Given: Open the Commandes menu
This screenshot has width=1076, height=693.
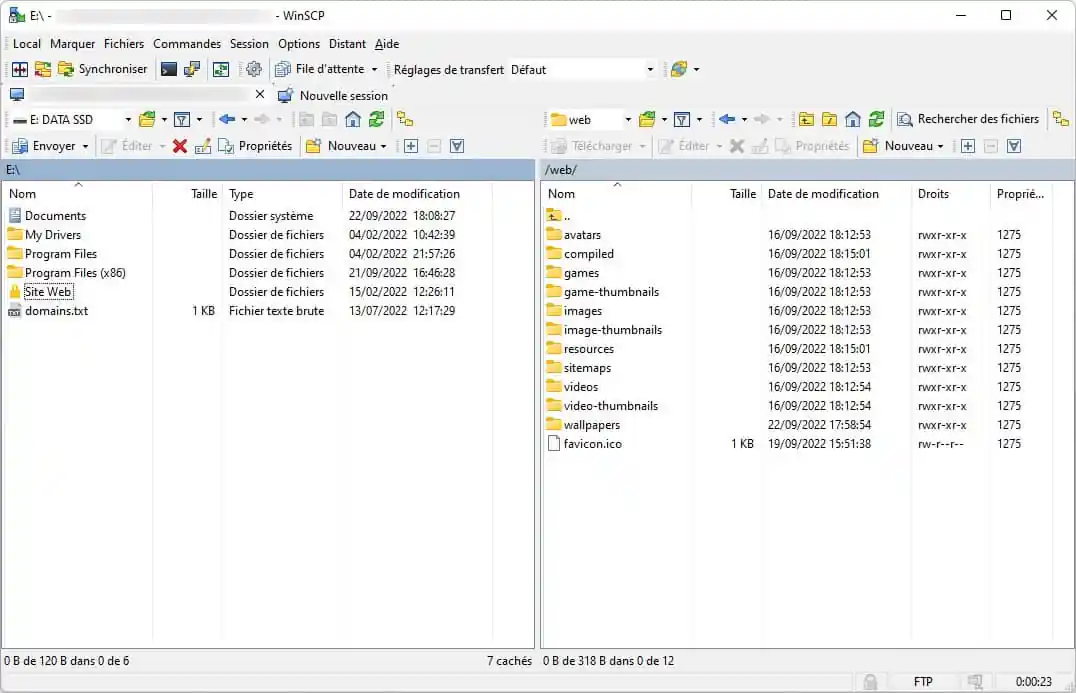Looking at the screenshot, I should pyautogui.click(x=187, y=44).
